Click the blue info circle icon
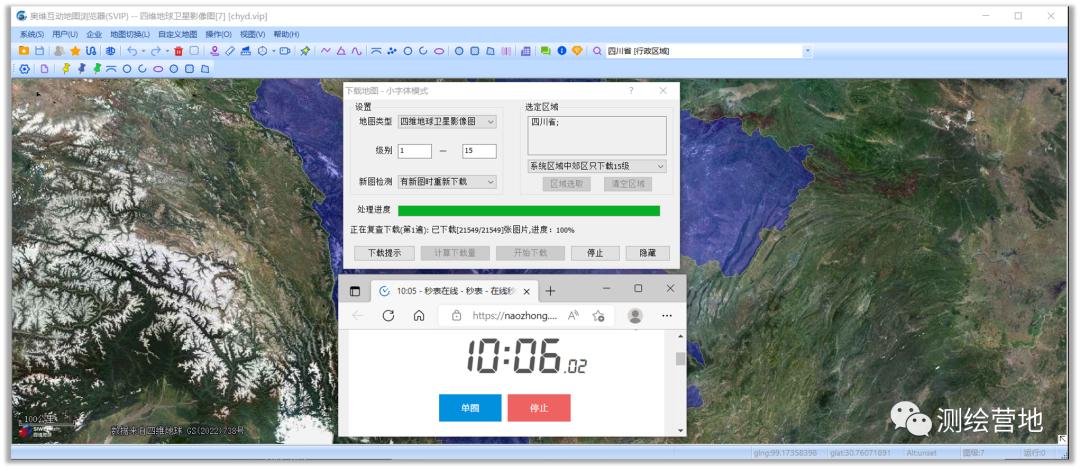Viewport: 1080px width, 469px height. point(561,51)
